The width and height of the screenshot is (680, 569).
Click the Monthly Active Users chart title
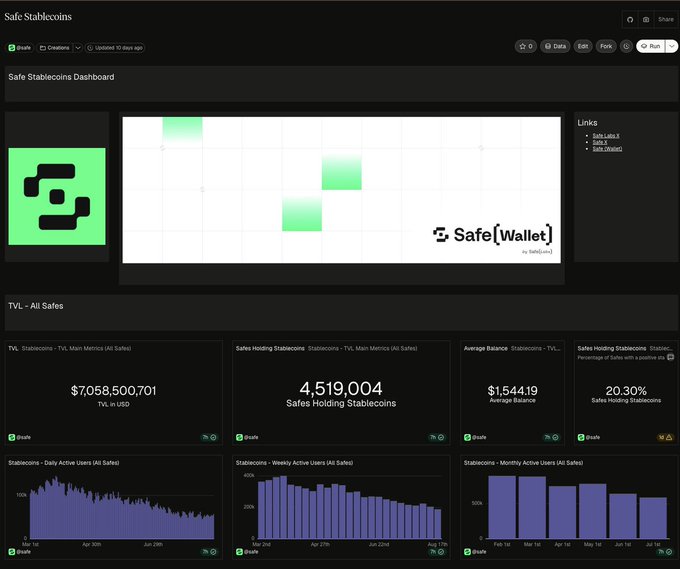(x=523, y=463)
